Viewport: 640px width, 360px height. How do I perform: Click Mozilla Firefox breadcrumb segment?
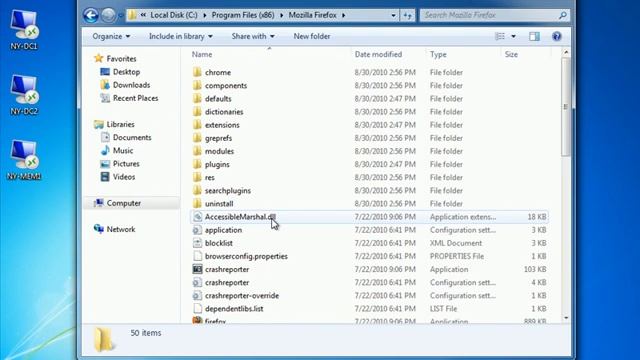[x=313, y=15]
